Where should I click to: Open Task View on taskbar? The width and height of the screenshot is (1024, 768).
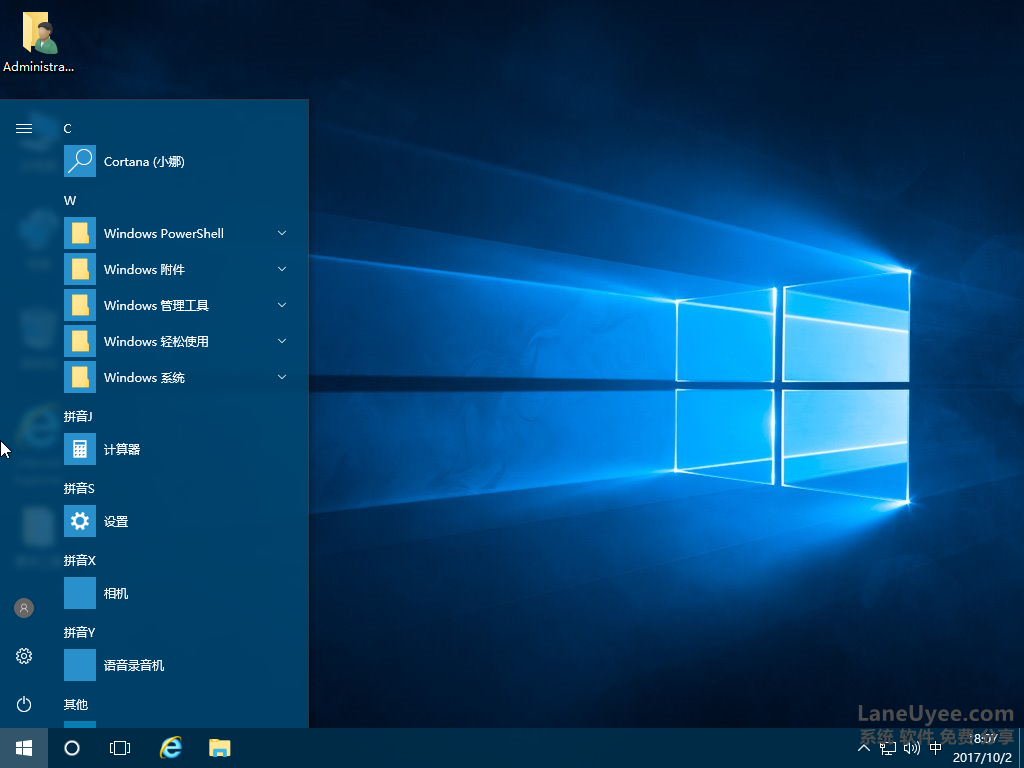click(x=120, y=748)
